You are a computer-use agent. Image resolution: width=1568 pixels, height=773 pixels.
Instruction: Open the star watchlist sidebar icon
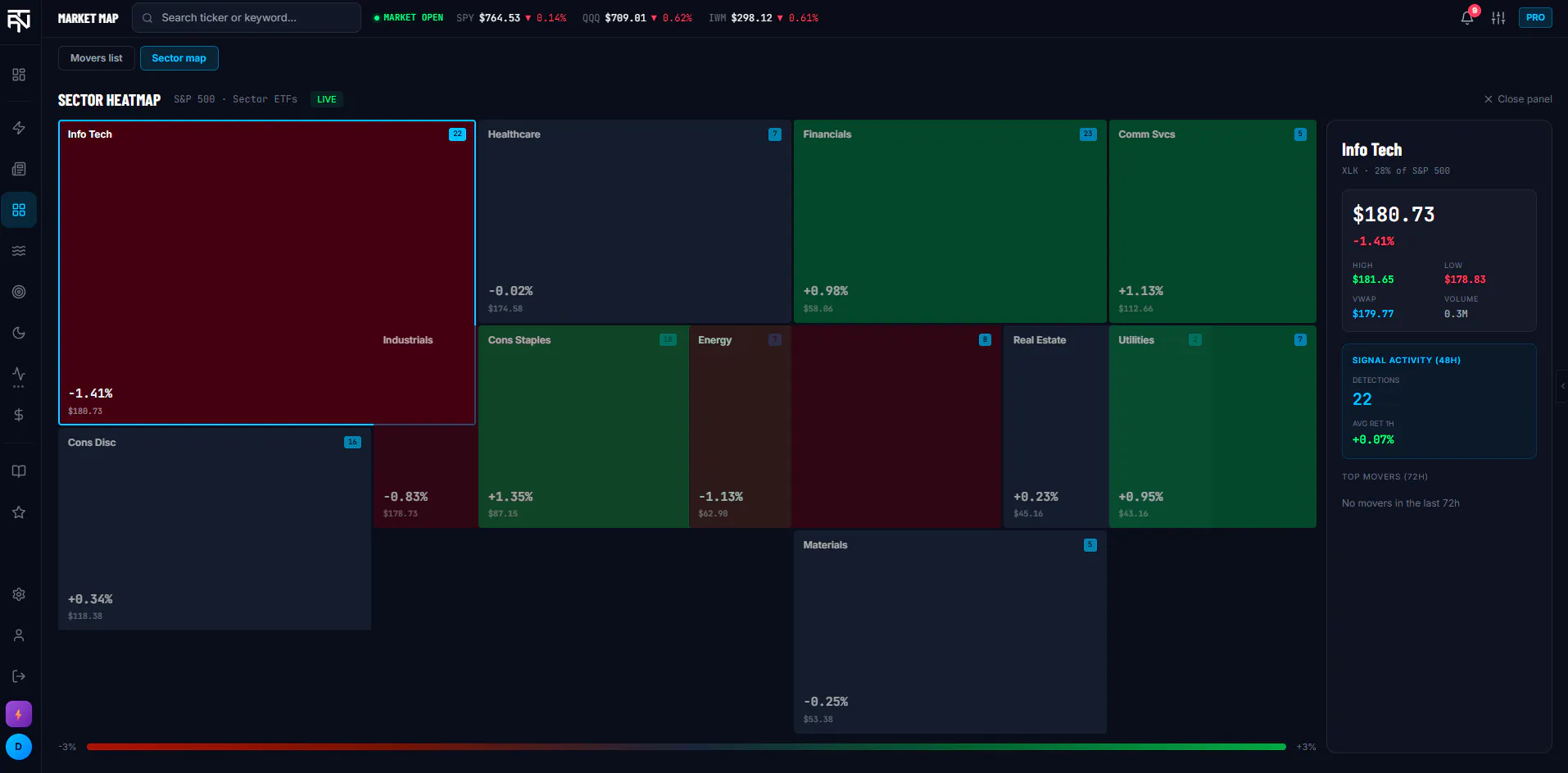click(19, 512)
